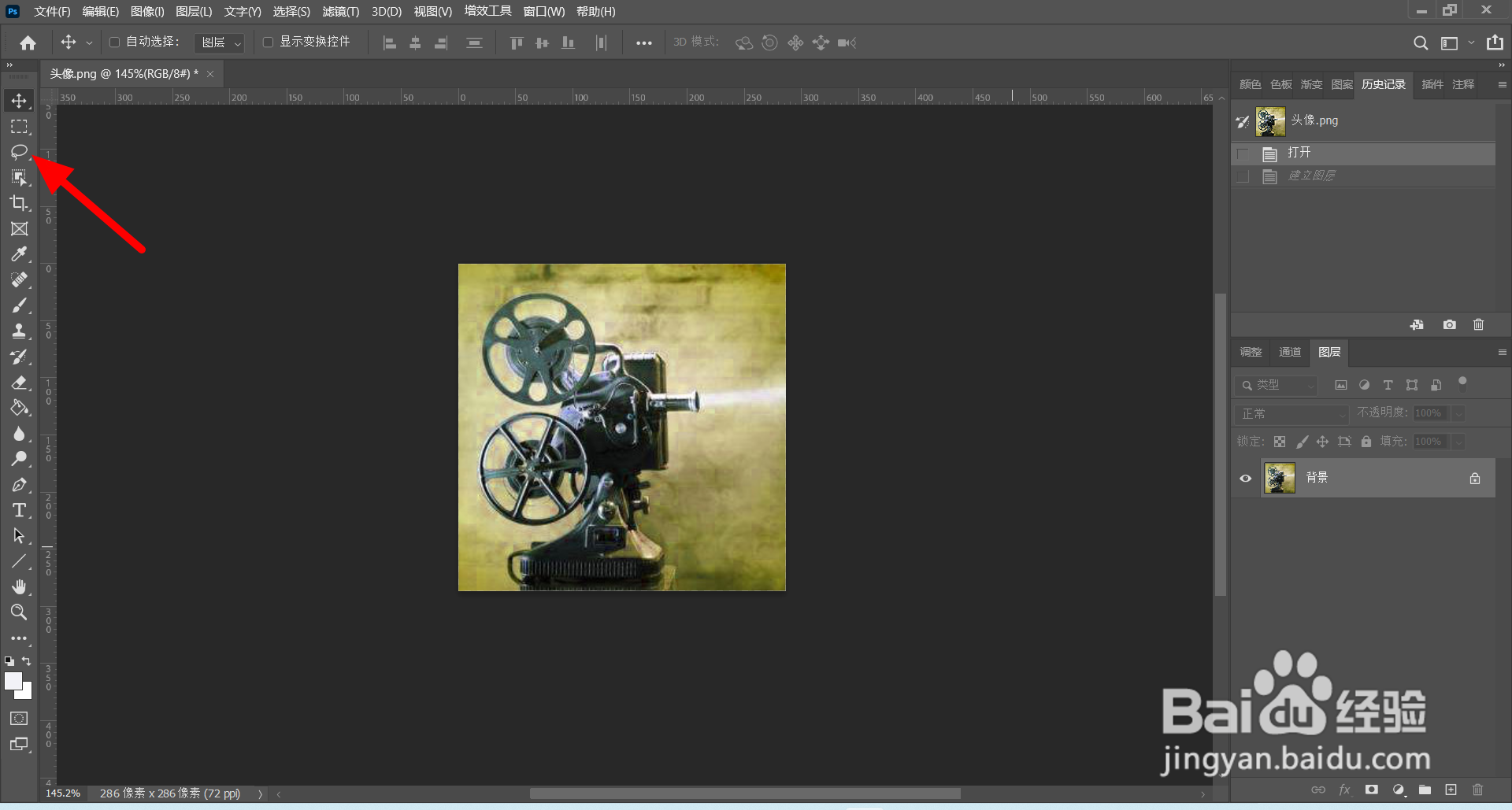Select the Blur tool
1512x810 pixels.
19,434
